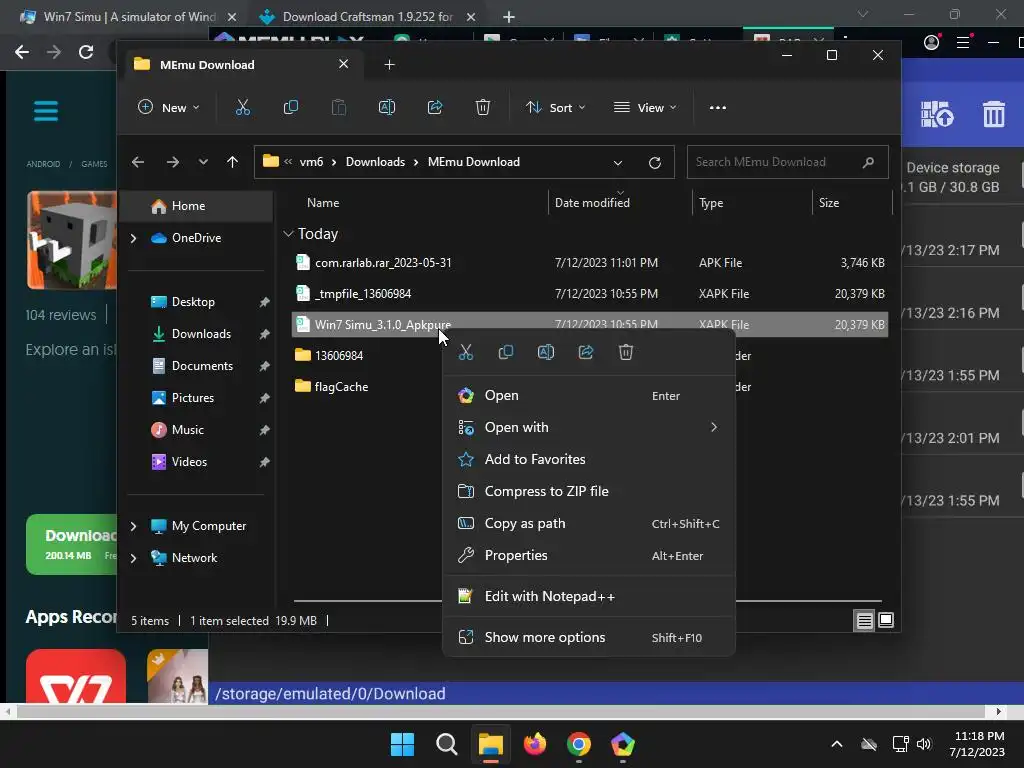The image size is (1024, 768).
Task: Click the MEmu trash delete icon
Action: pyautogui.click(x=994, y=114)
